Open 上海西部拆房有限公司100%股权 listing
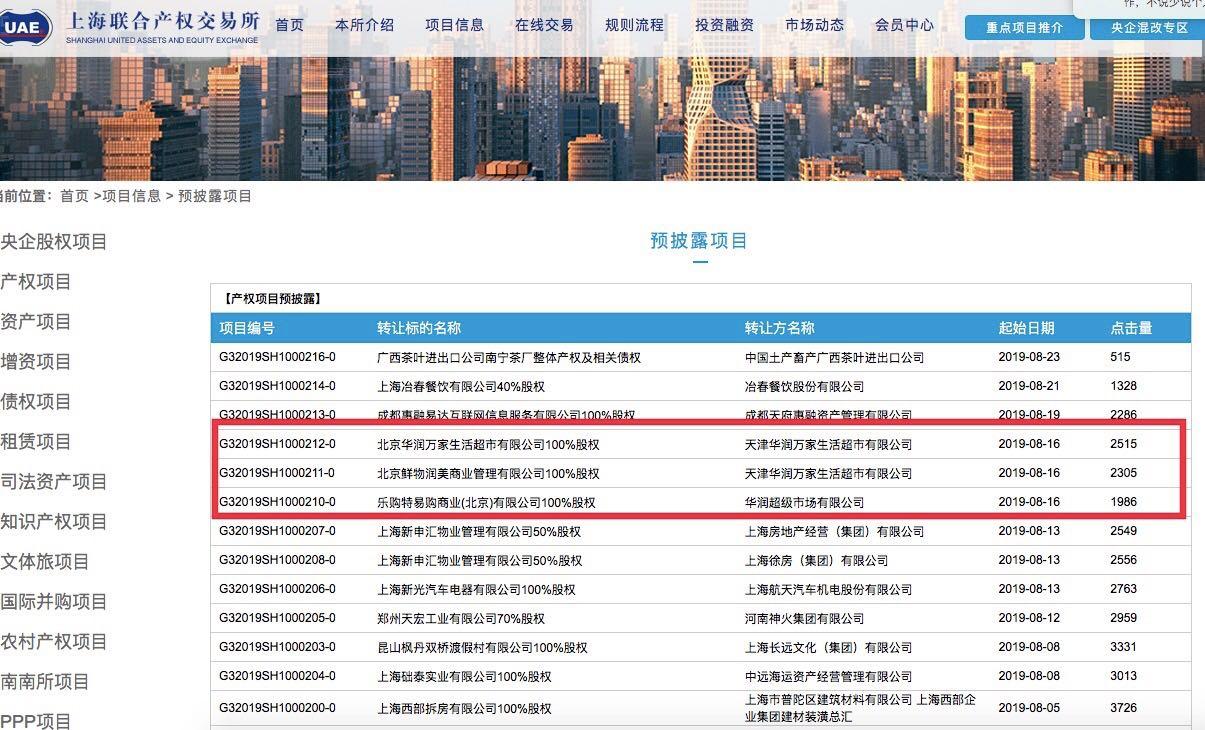 coord(464,708)
